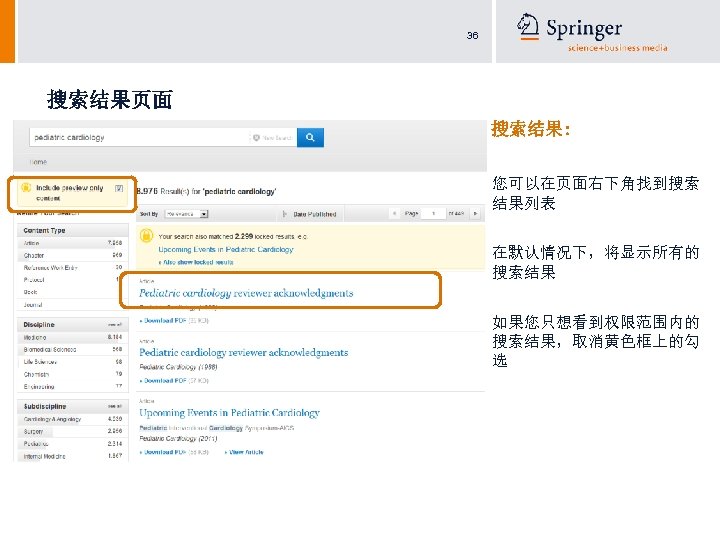Filter Content Type by Journal
This screenshot has height=540, width=720.
pos(73,304)
